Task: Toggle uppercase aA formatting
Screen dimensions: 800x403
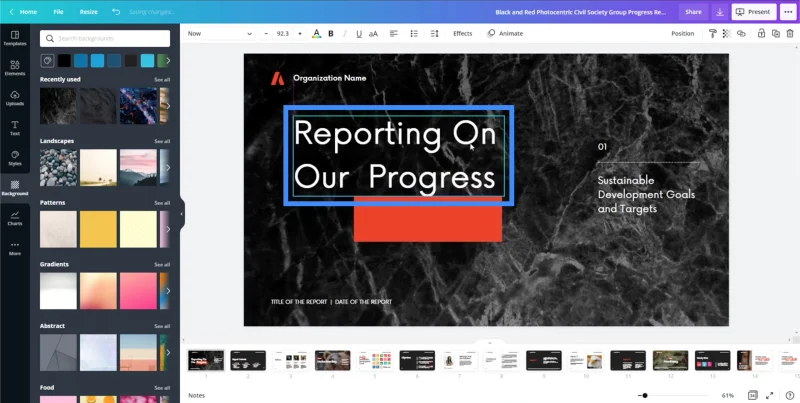Action: pos(373,34)
